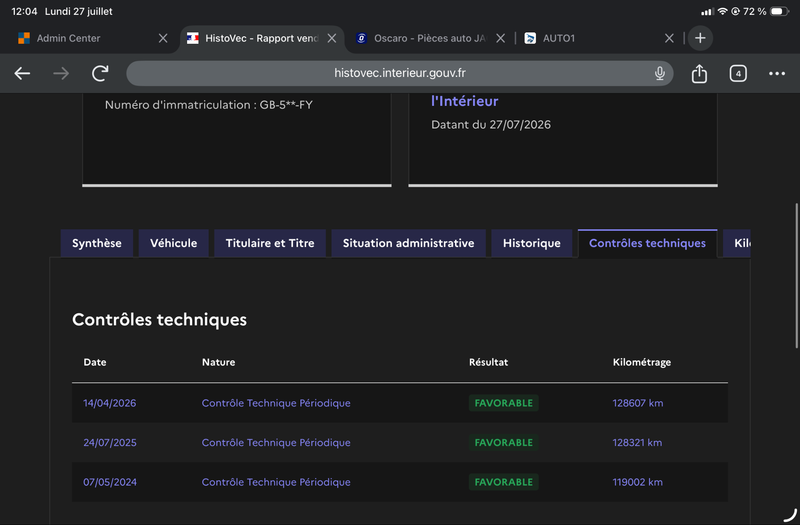
Task: Click FAVORABLE badge for 14/04/2026 inspection
Action: [504, 403]
